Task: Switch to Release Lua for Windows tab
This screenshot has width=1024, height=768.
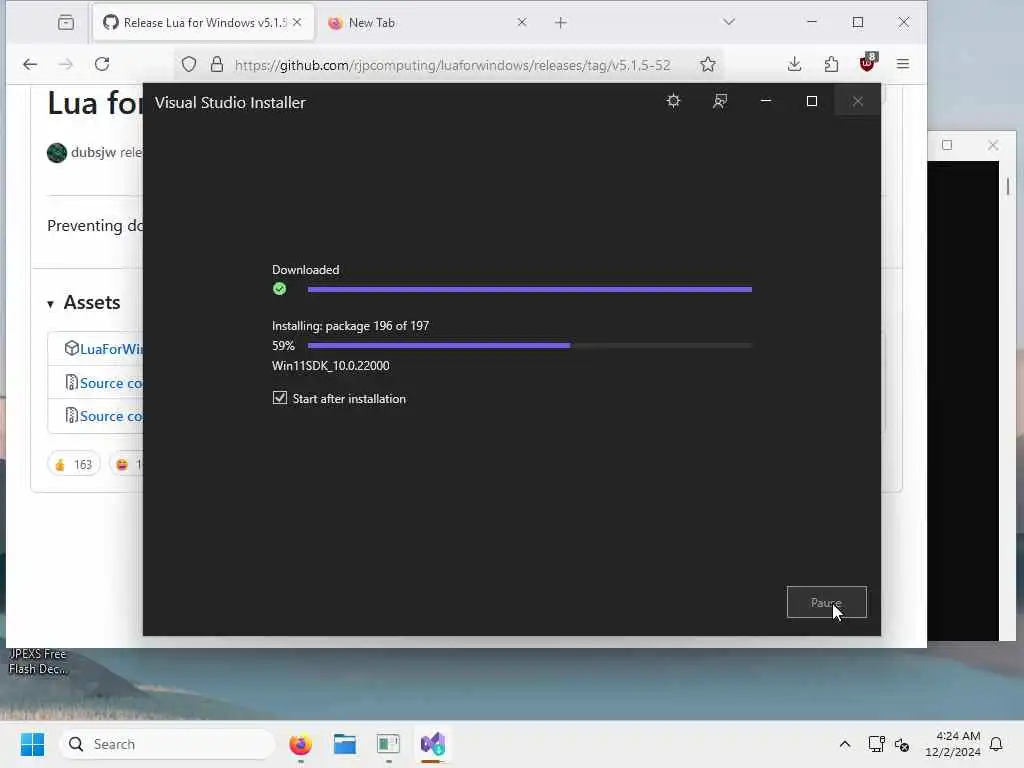Action: pos(204,23)
